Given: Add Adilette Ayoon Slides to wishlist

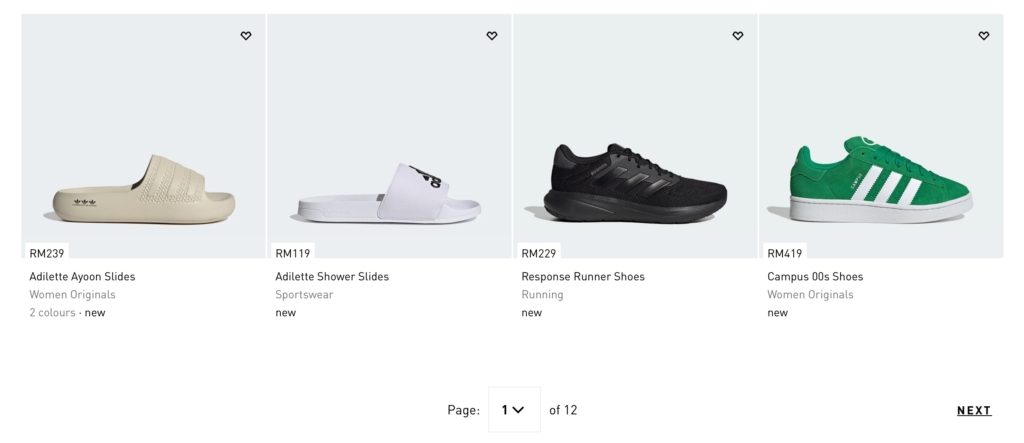Looking at the screenshot, I should coord(246,36).
